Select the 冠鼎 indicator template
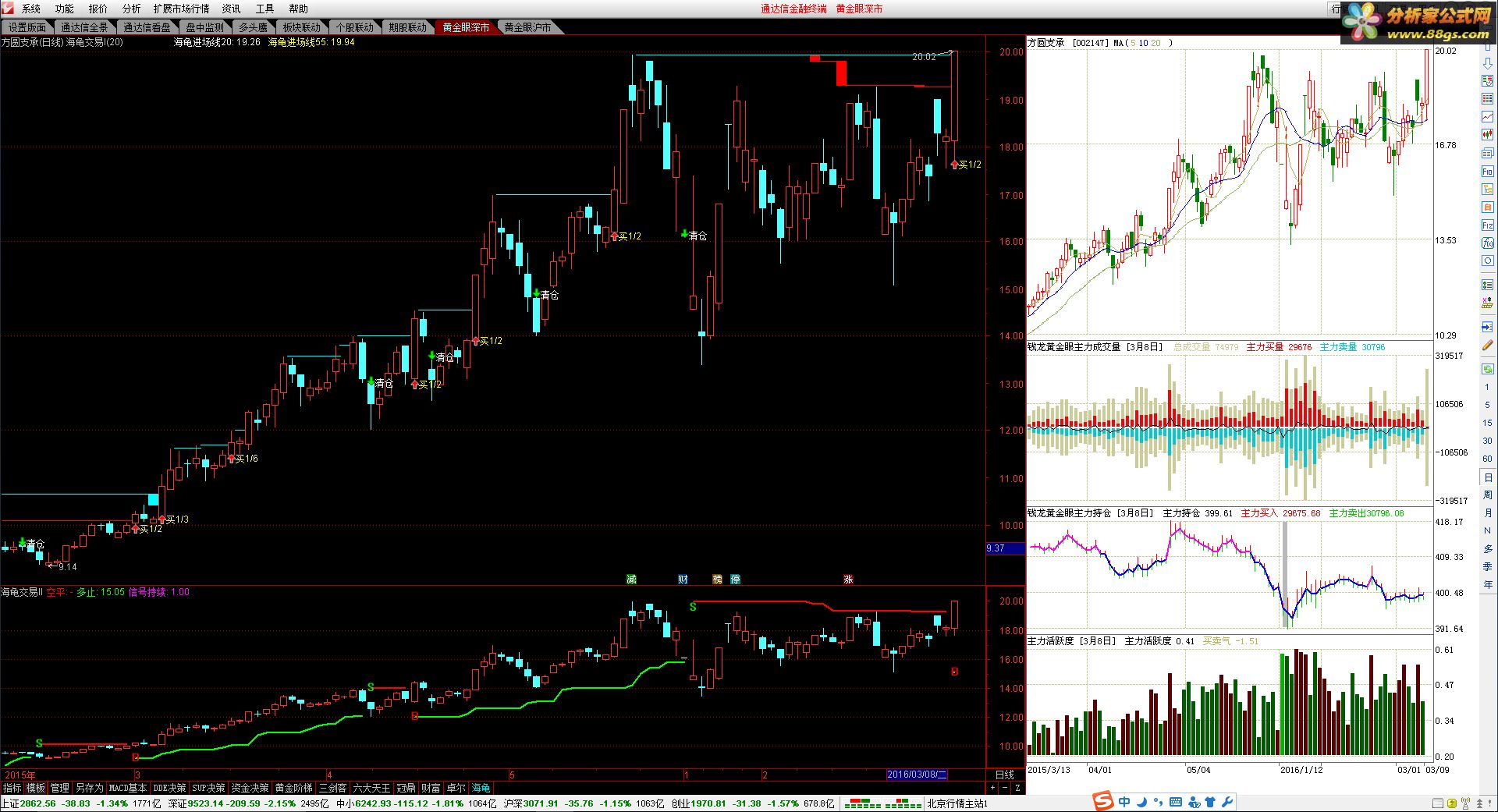 point(406,788)
